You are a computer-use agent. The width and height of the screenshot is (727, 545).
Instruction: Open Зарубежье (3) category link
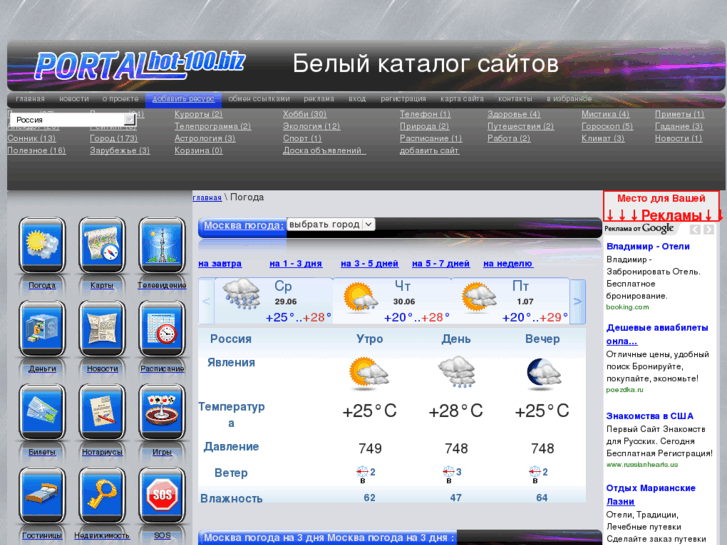[120, 150]
